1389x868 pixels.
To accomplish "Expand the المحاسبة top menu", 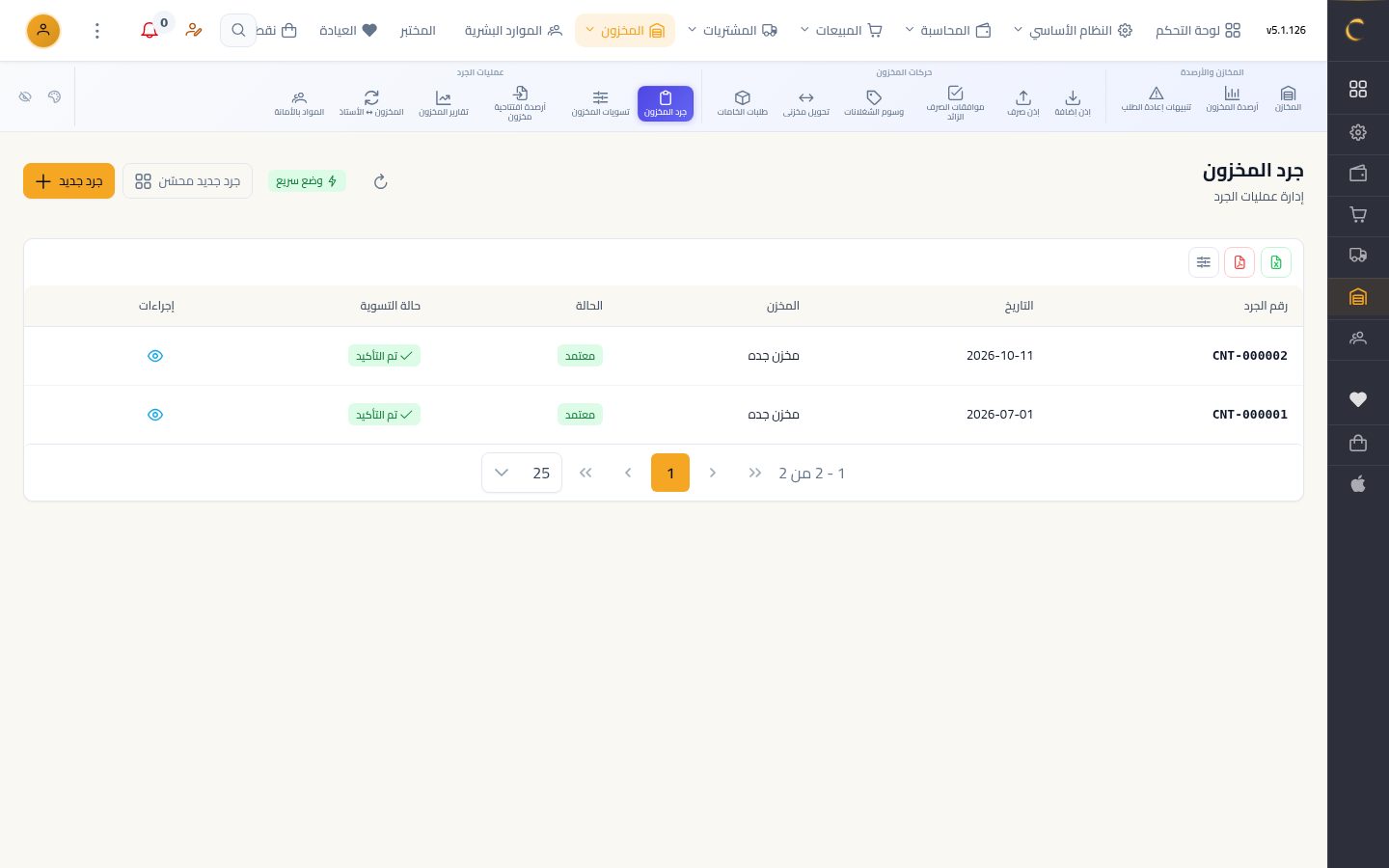I will click(948, 31).
